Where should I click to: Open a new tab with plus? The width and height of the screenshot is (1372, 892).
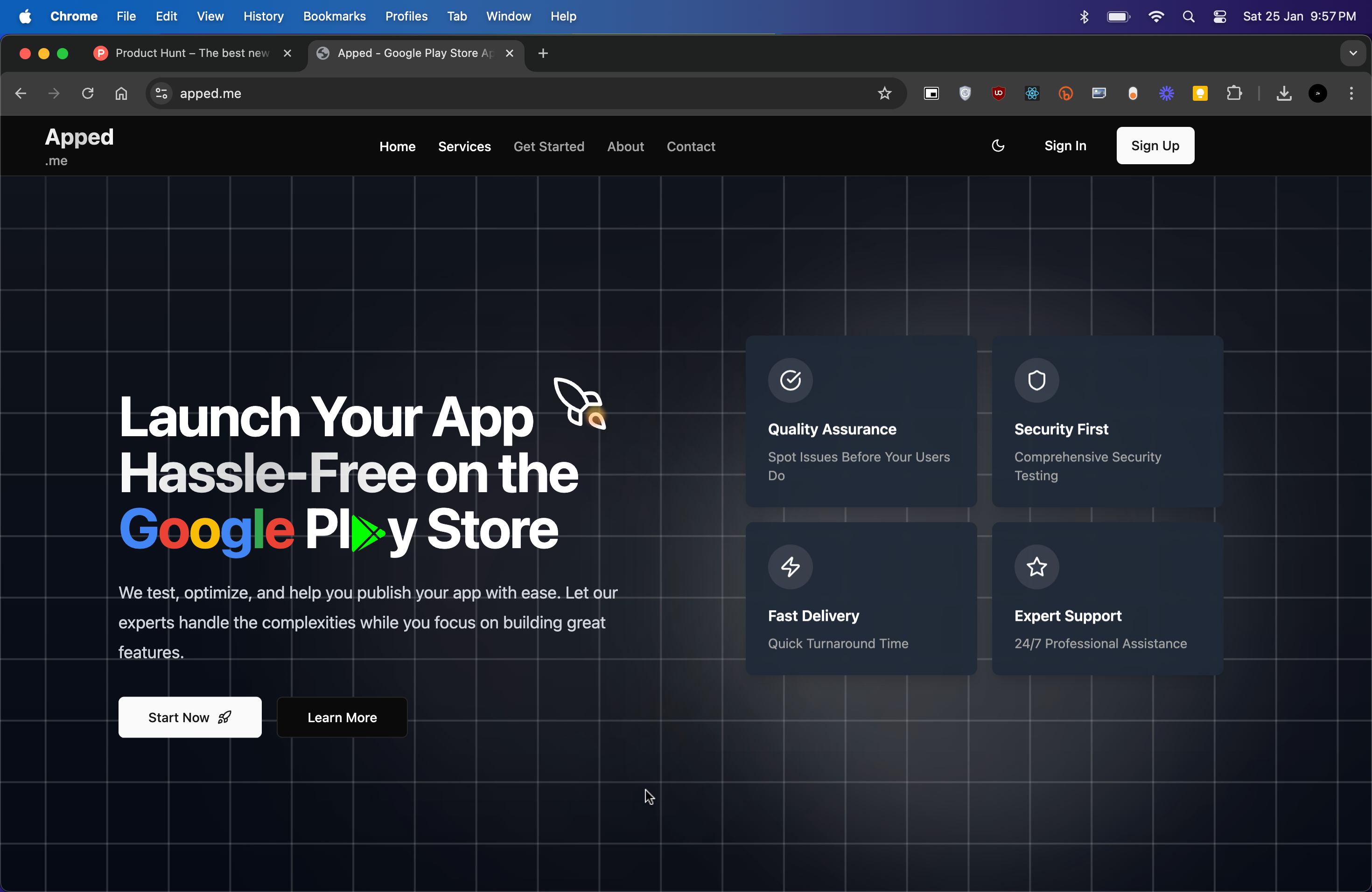(x=542, y=53)
